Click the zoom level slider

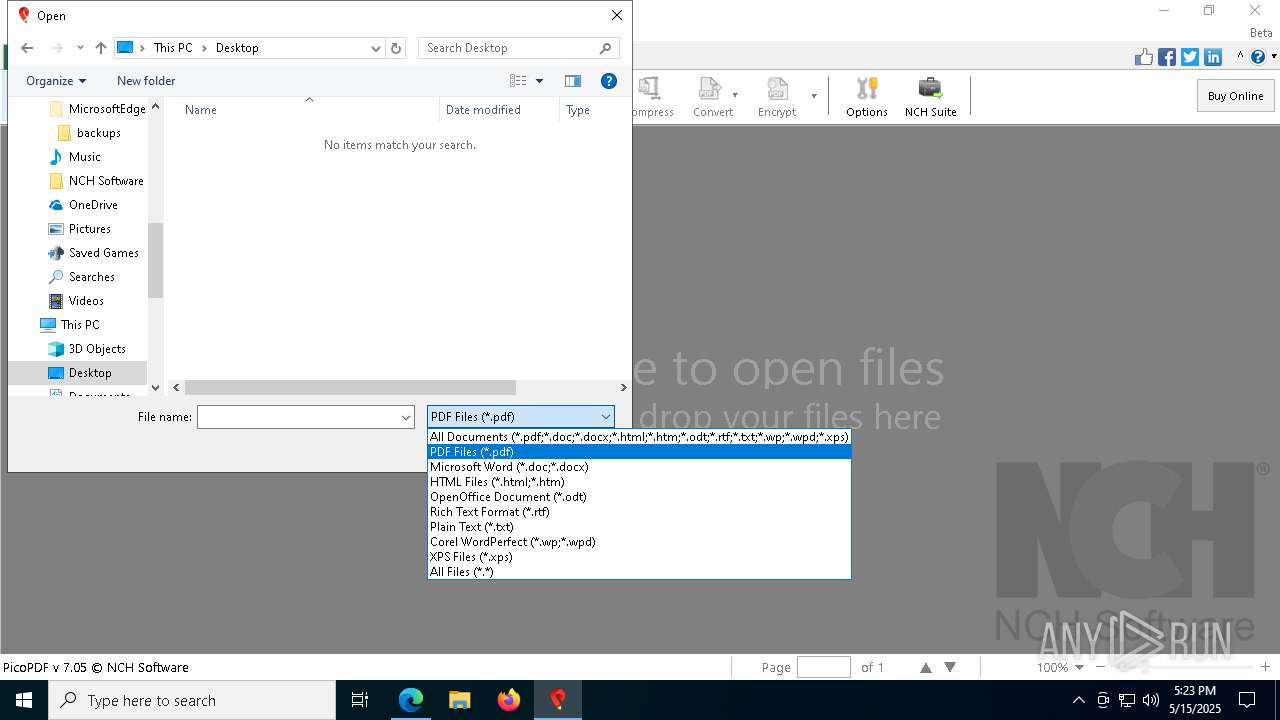tap(1183, 667)
